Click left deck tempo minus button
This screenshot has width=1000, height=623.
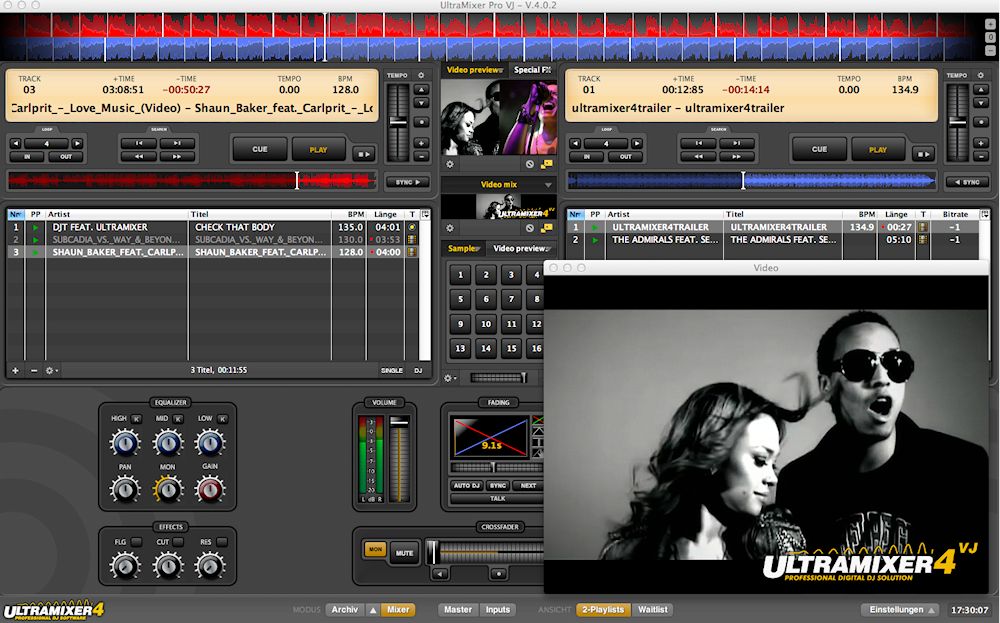(x=421, y=156)
